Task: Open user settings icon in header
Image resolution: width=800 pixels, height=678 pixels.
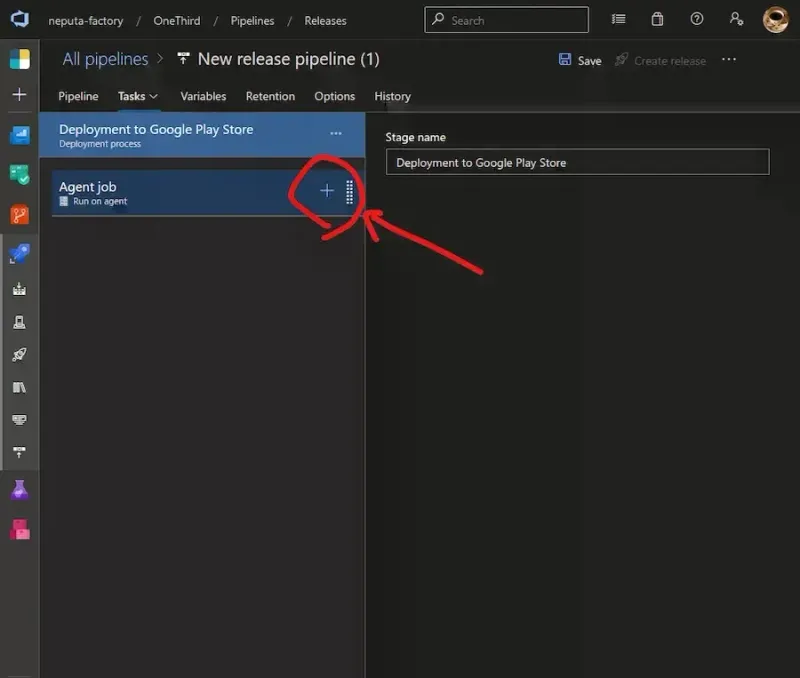Action: 736,19
